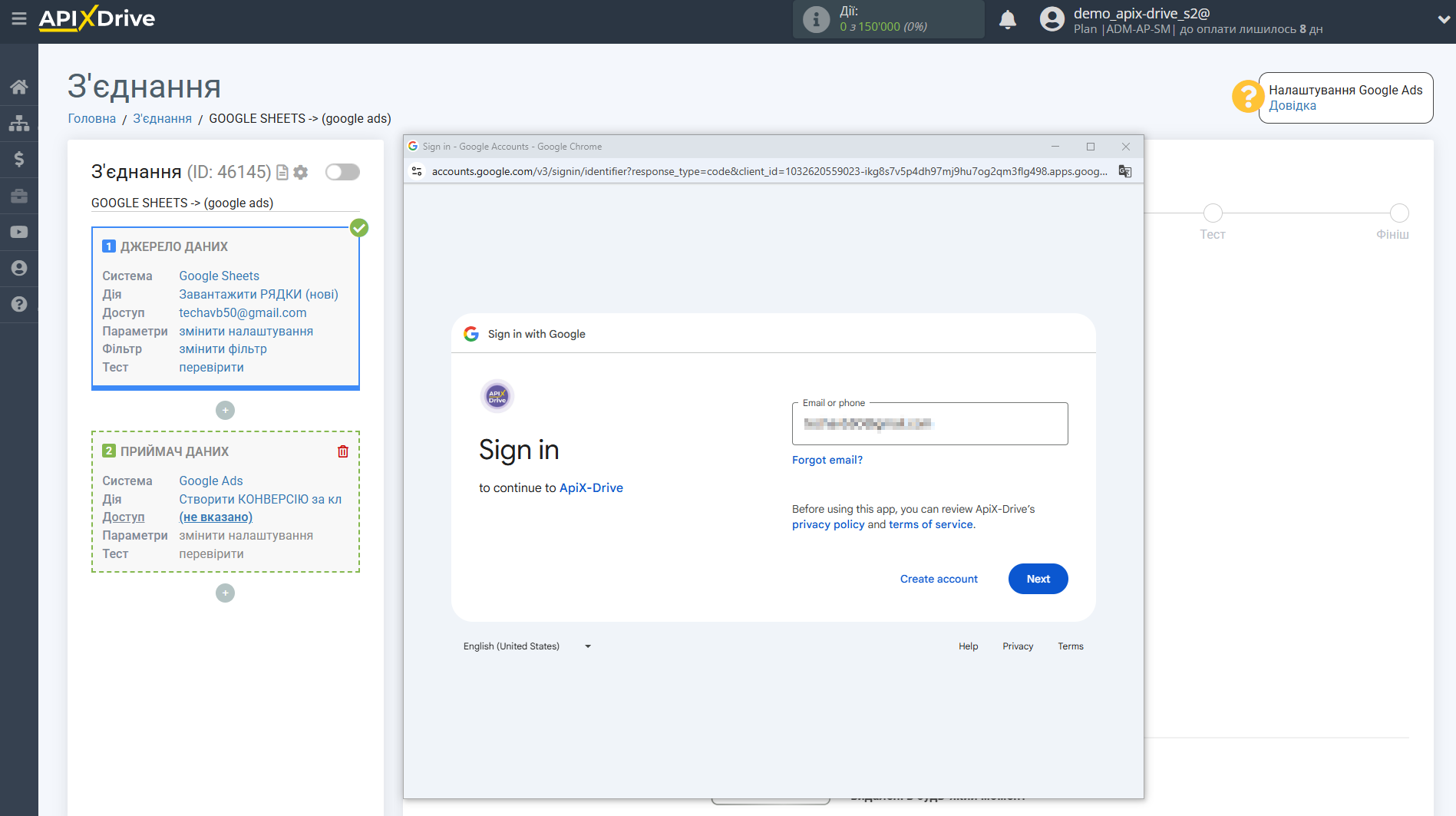Image resolution: width=1456 pixels, height=816 pixels.
Task: Open the hamburger menu in the header
Action: 19,18
